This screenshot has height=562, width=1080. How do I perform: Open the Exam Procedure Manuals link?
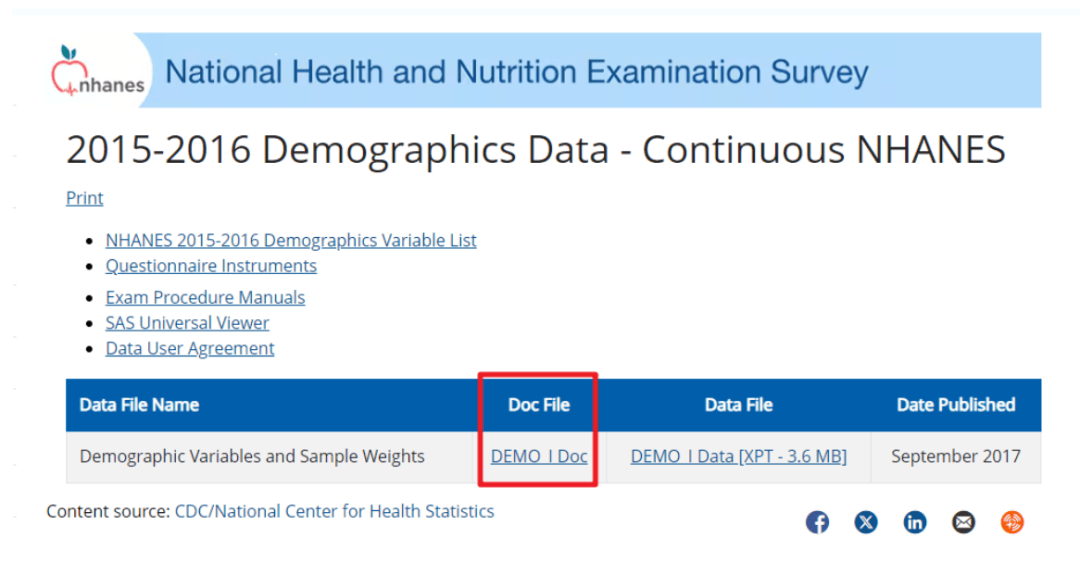coord(205,298)
